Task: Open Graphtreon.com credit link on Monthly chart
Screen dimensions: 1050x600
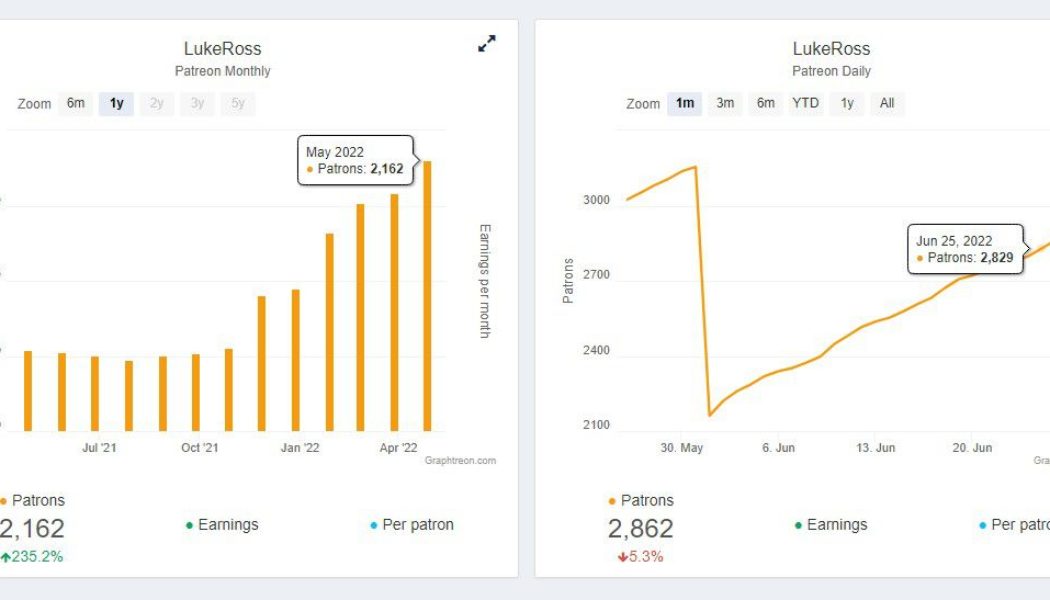Action: tap(460, 461)
